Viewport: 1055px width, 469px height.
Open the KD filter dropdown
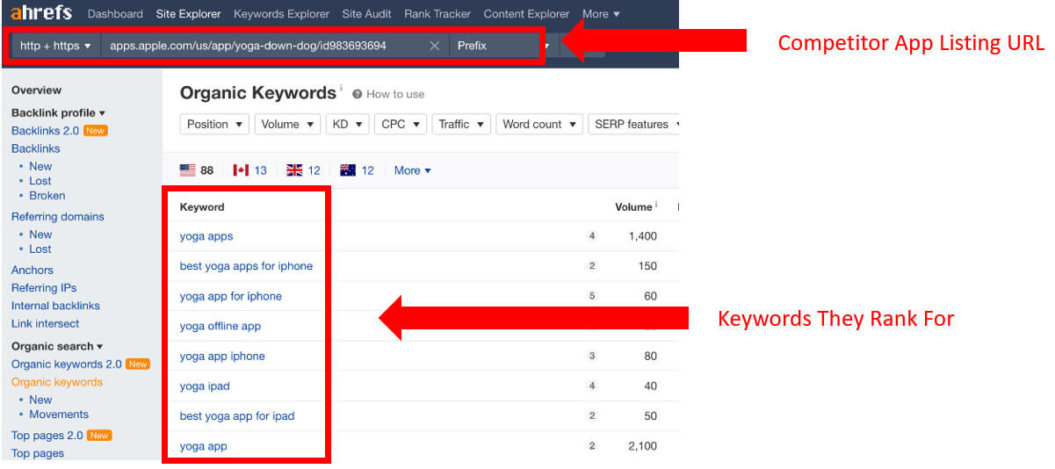click(348, 124)
